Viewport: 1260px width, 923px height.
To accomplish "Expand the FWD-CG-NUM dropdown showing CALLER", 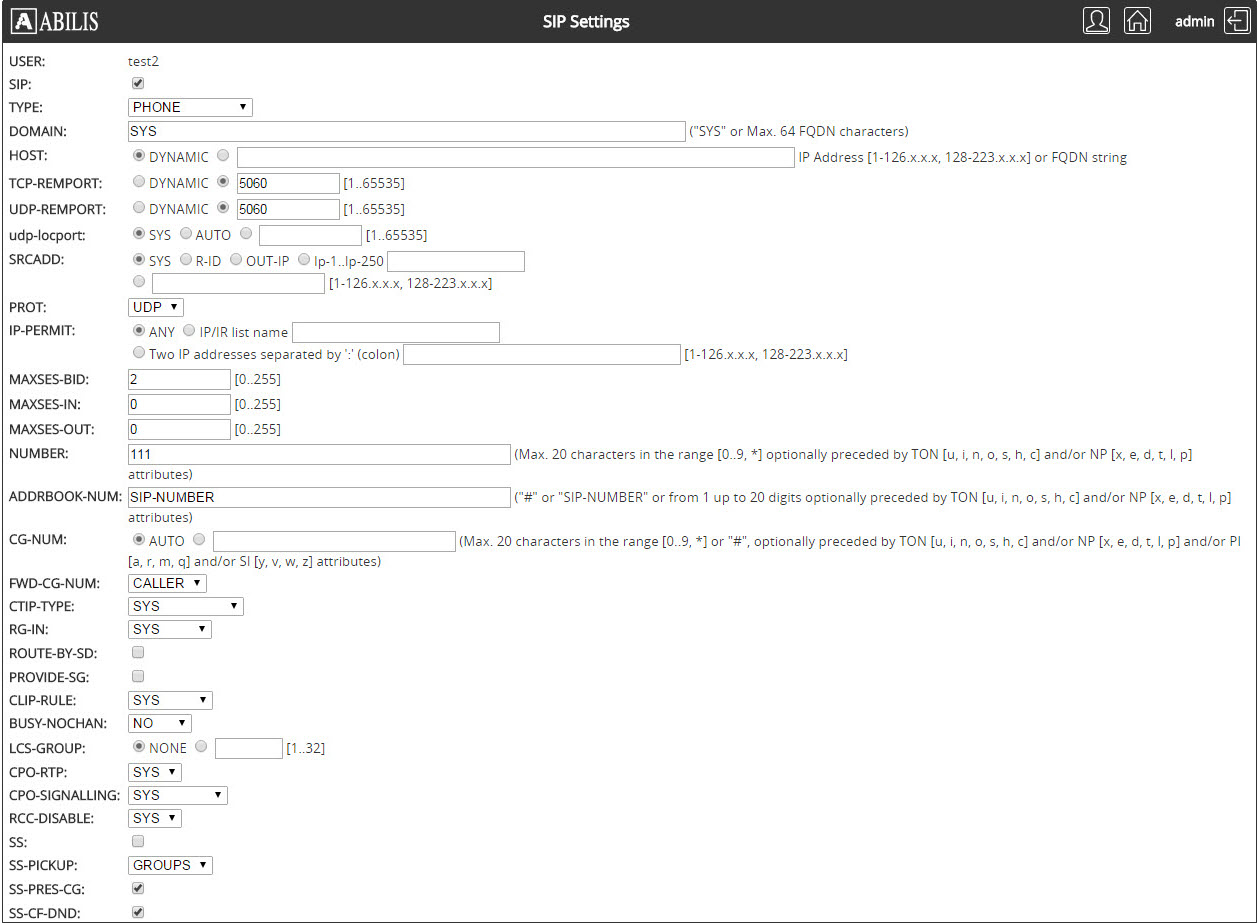I will (168, 583).
